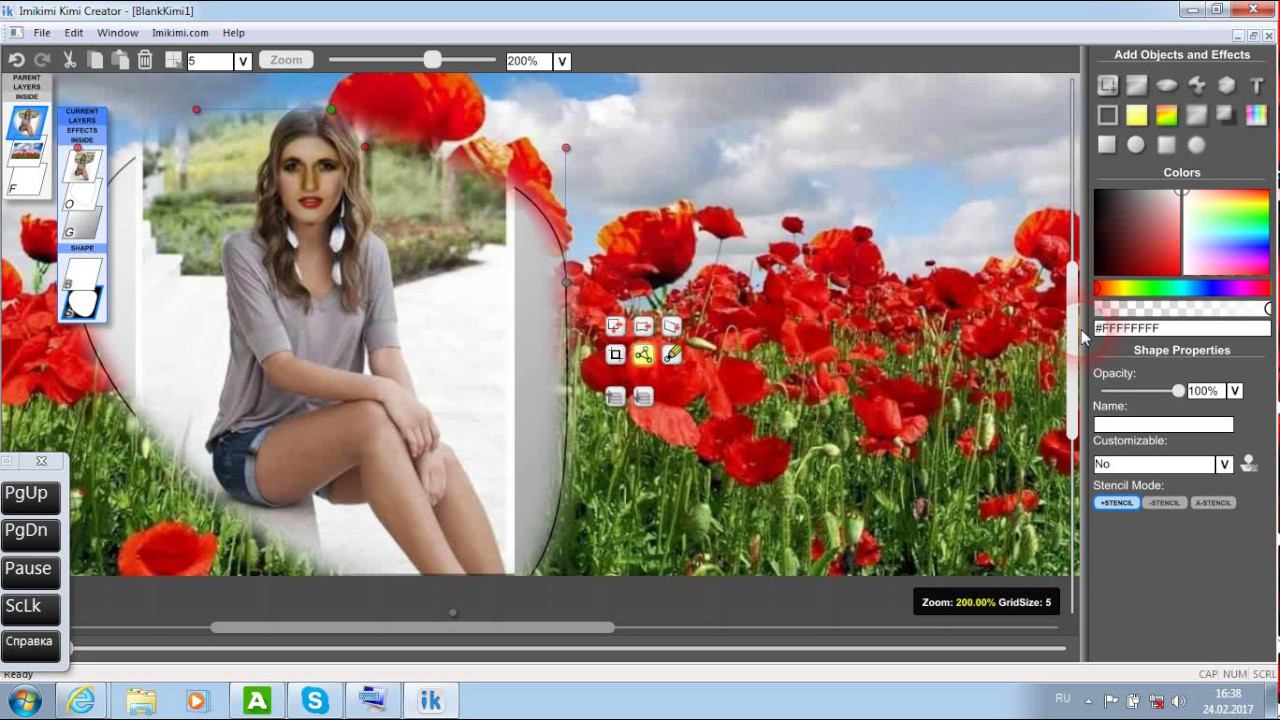Image resolution: width=1280 pixels, height=720 pixels.
Task: Click the paste icon in the toolbar
Action: 120,61
